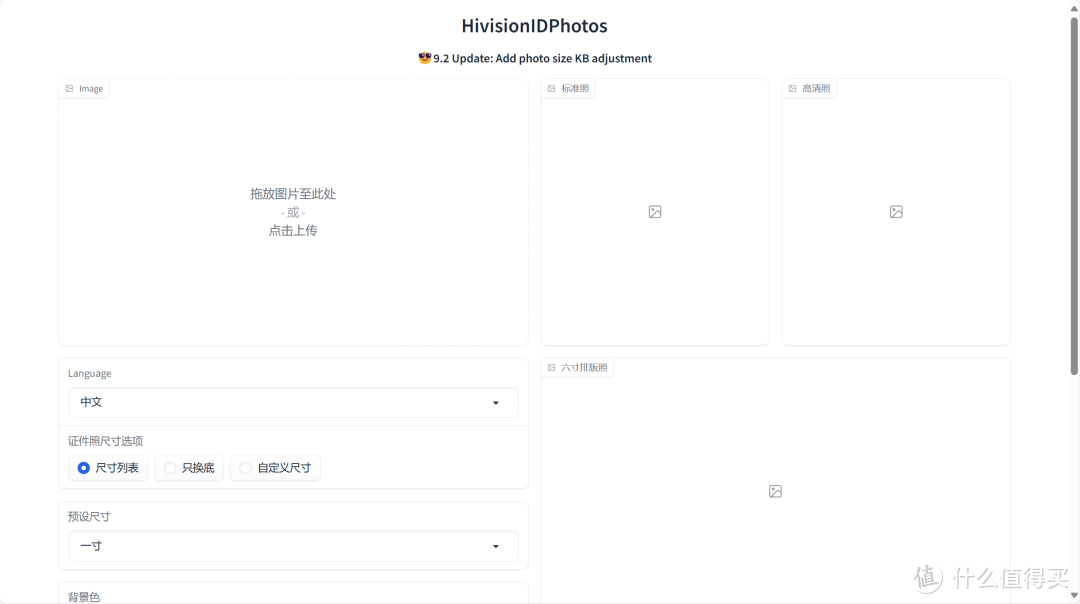Screen dimensions: 1080x604
Task: Open the 预设尺寸 dropdown showing 一寸
Action: [293, 546]
